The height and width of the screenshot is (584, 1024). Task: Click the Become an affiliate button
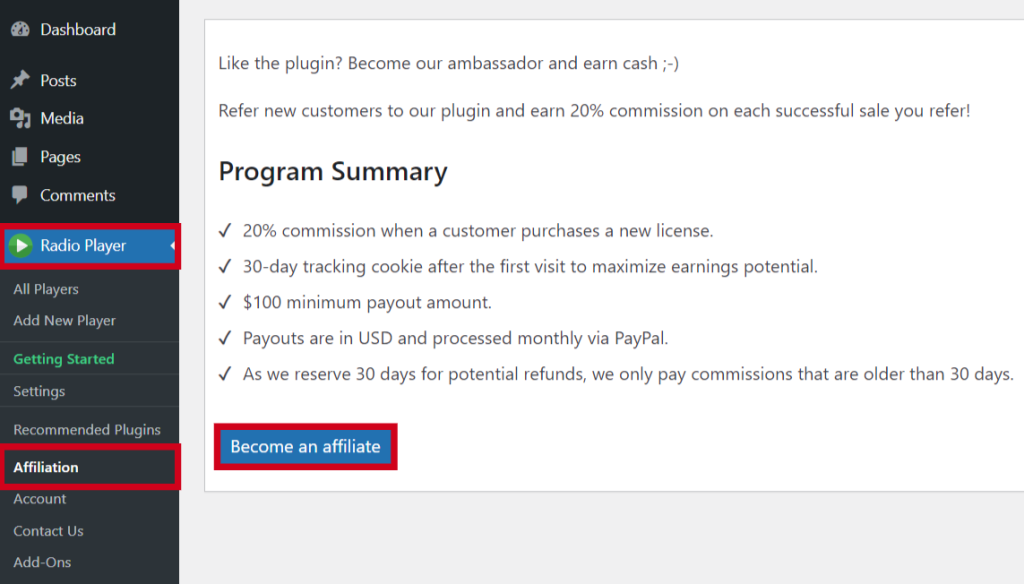coord(305,446)
